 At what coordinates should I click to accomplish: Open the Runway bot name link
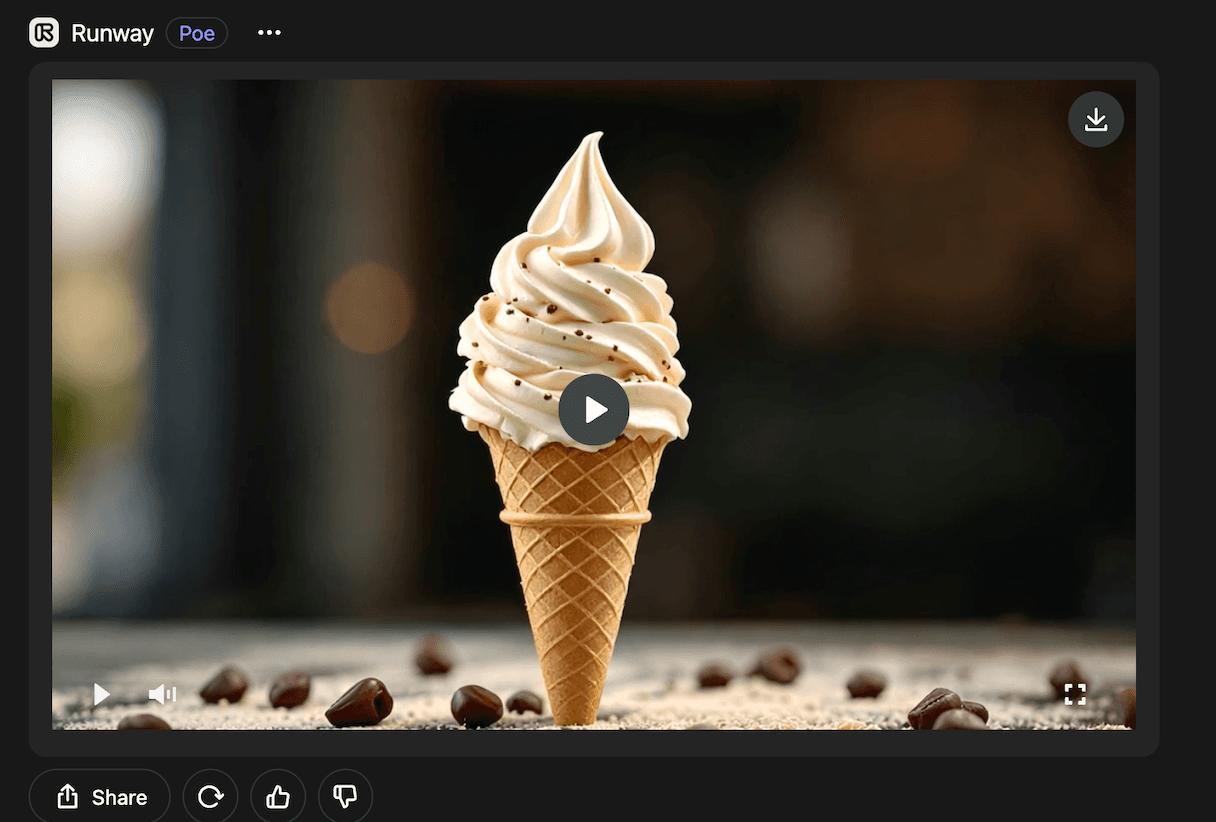coord(112,33)
